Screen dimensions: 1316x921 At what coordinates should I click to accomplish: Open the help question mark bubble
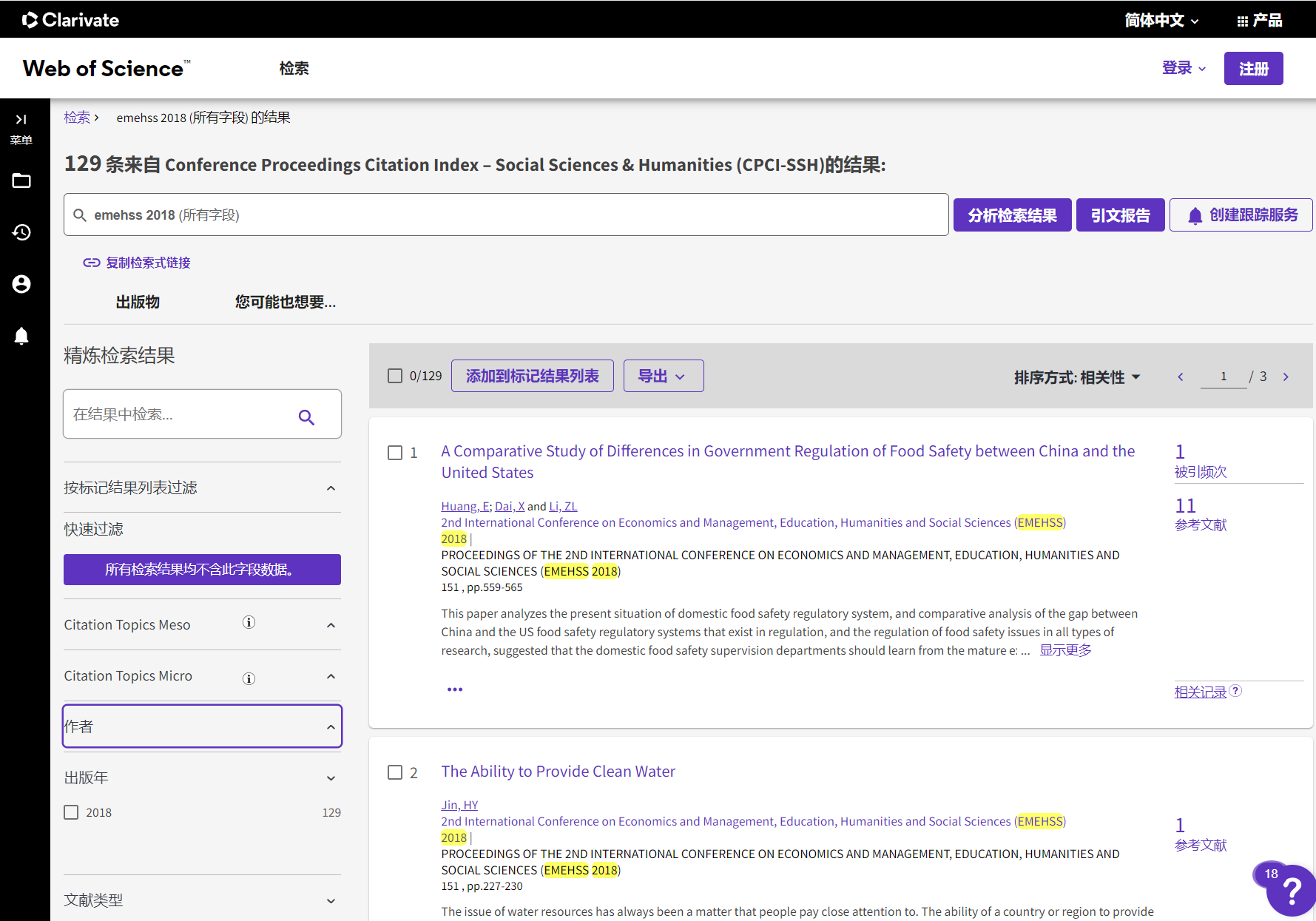[1291, 891]
